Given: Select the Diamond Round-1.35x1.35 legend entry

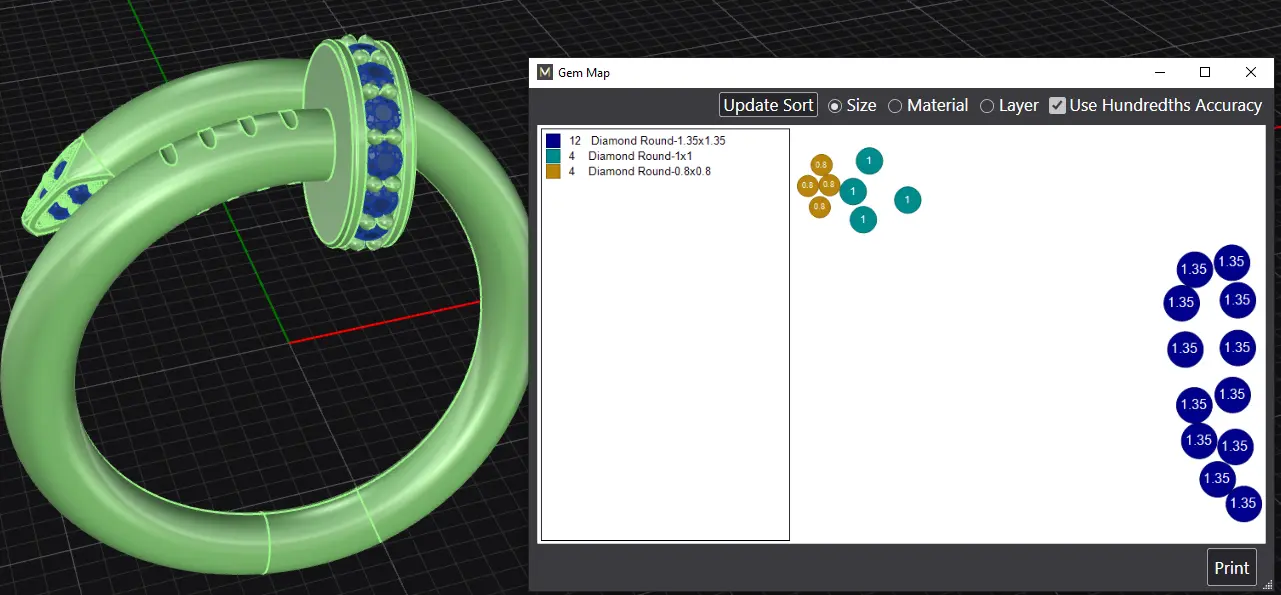Looking at the screenshot, I should pos(657,141).
